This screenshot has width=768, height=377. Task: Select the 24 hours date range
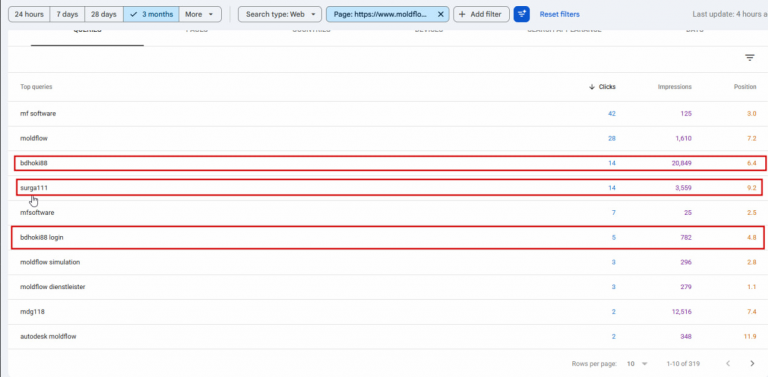[29, 14]
